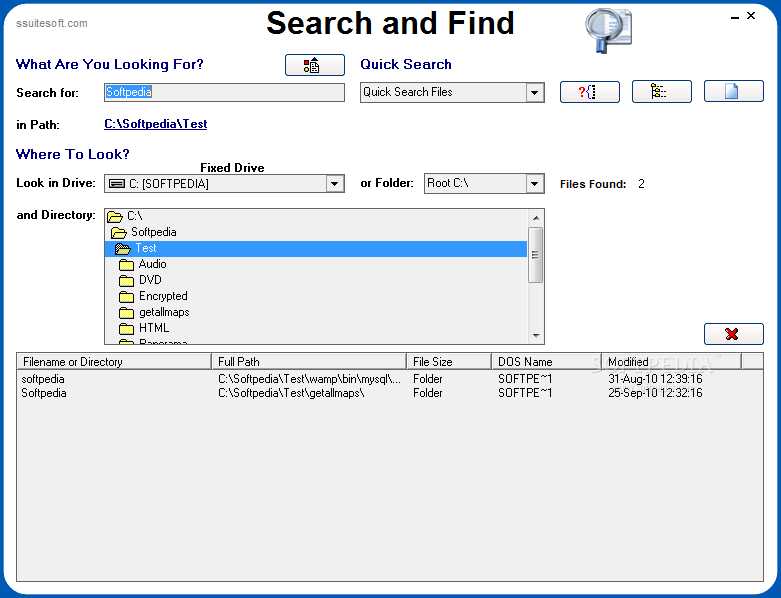The height and width of the screenshot is (598, 781).
Task: Click the C:\Softpedia\Test path link
Action: (x=155, y=124)
